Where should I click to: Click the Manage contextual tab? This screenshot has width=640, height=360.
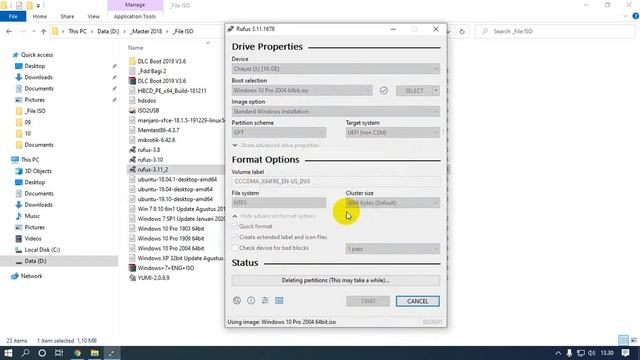(x=135, y=5)
